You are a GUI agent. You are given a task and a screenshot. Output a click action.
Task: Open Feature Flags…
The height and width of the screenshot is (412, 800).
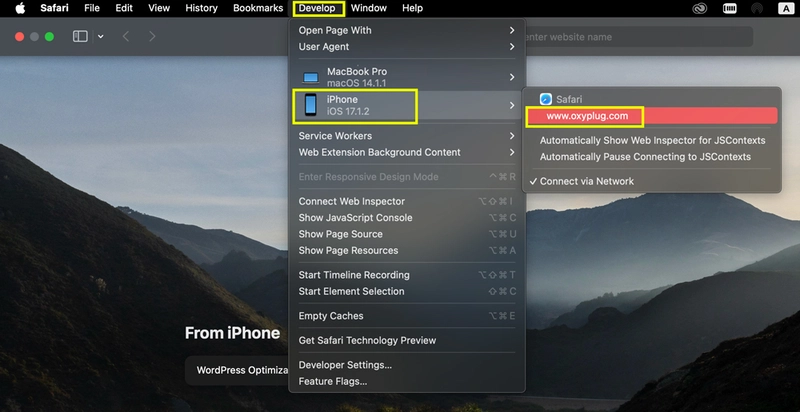coord(407,381)
